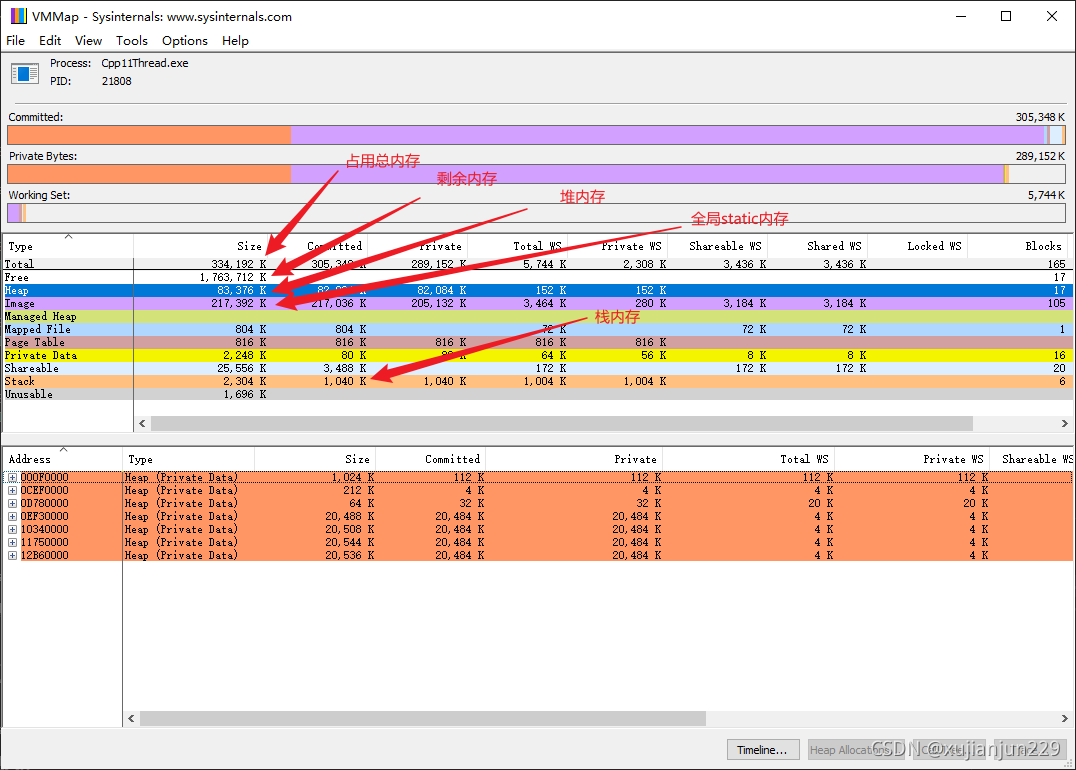Select the Image memory type row
The image size is (1076, 770).
click(537, 303)
